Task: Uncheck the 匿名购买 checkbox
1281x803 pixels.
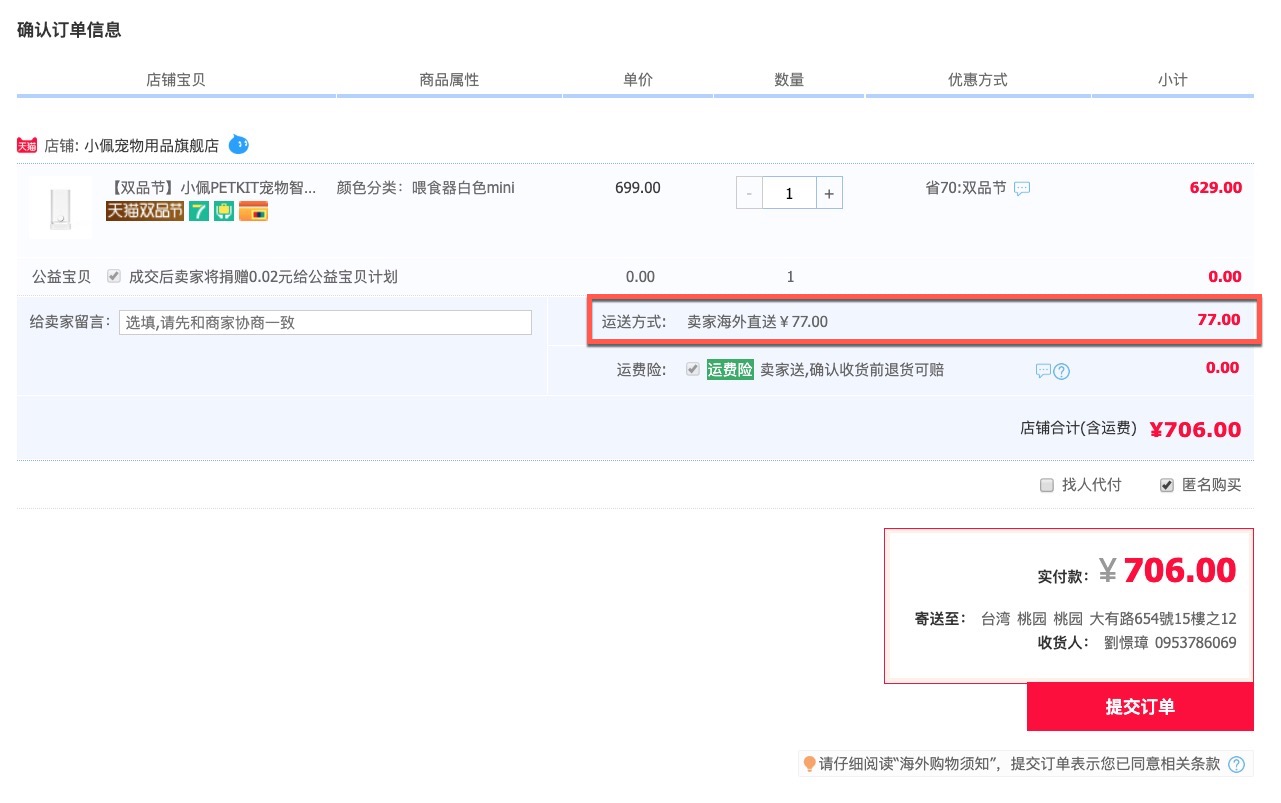Action: tap(1166, 485)
